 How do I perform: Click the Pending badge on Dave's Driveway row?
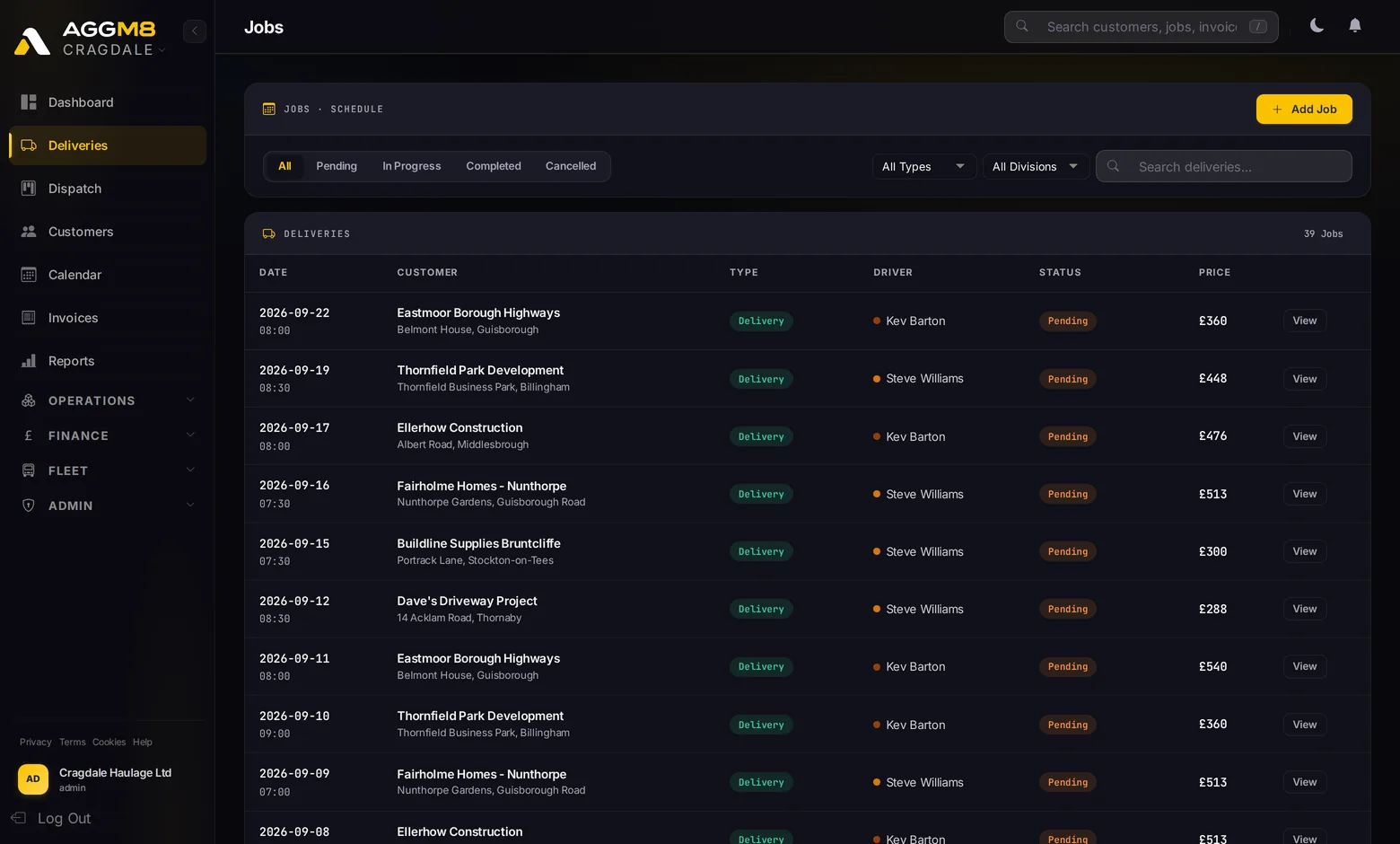click(x=1068, y=609)
